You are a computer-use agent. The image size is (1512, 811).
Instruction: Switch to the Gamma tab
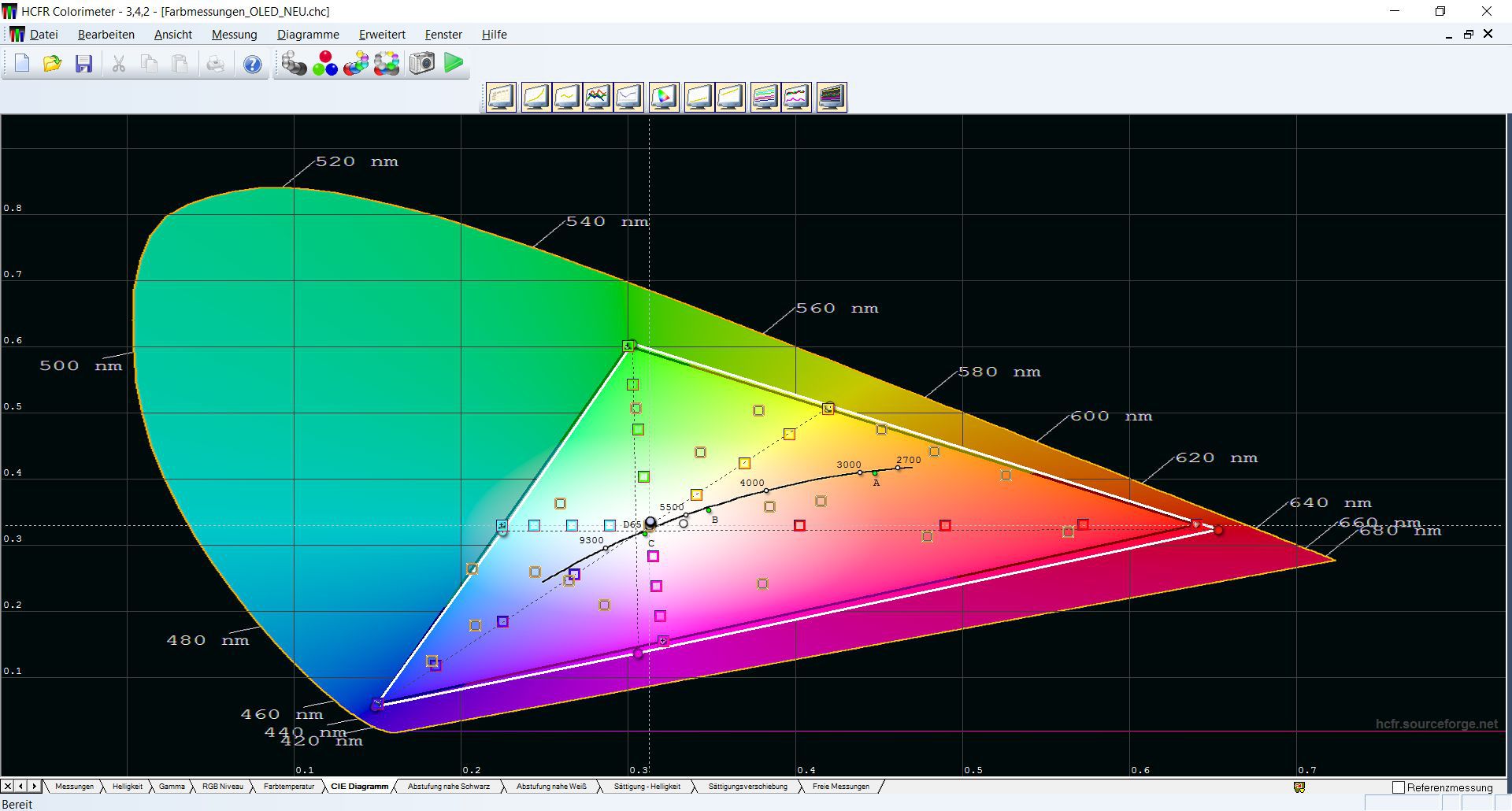pos(172,787)
